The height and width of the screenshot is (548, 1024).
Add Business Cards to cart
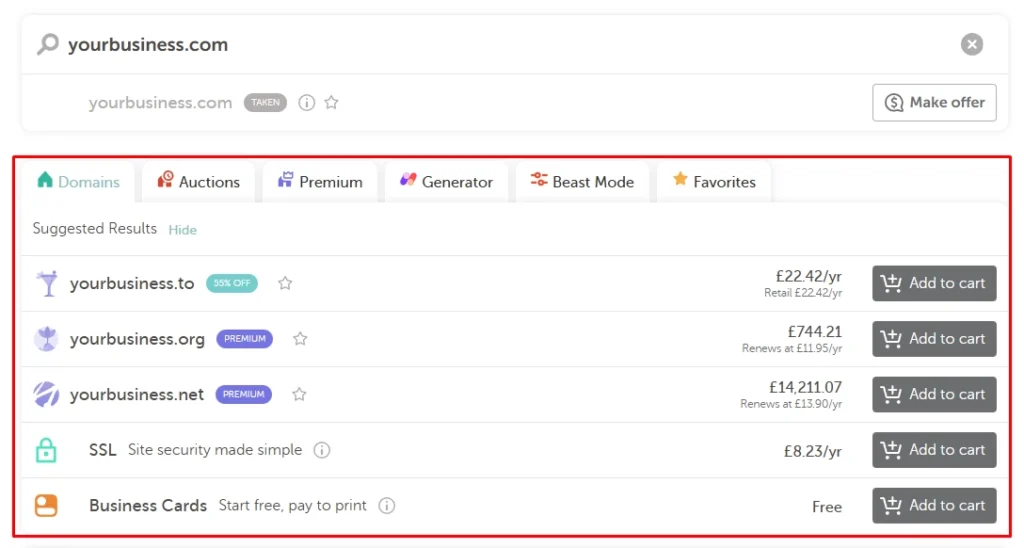point(934,506)
